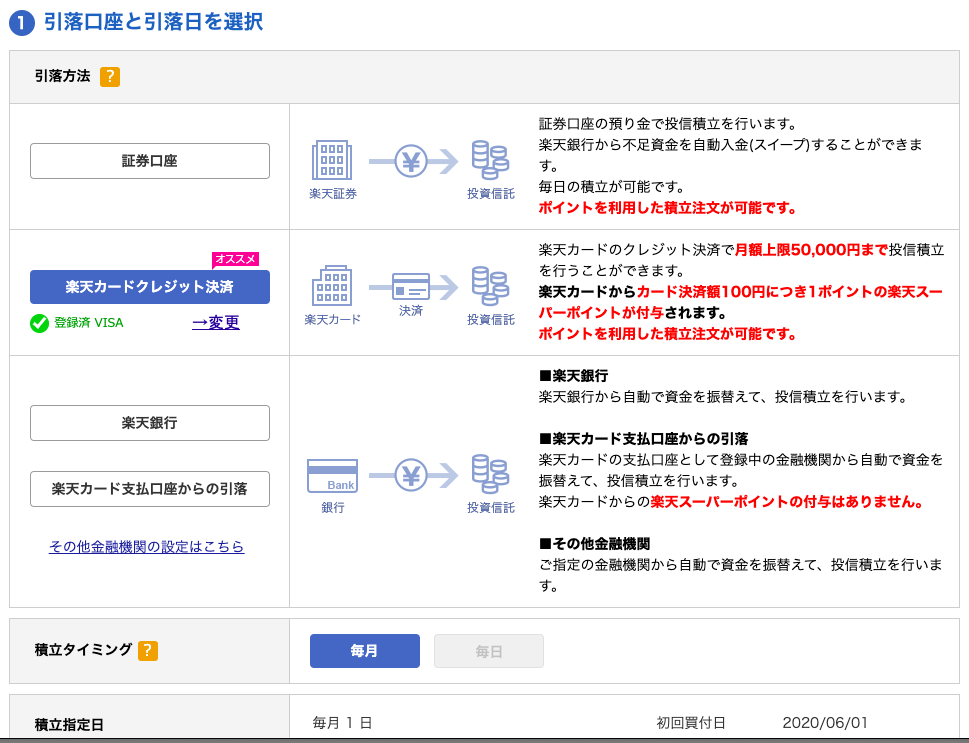Click 毎日の積立が可能です text
Image resolution: width=969 pixels, height=743 pixels.
tap(612, 187)
